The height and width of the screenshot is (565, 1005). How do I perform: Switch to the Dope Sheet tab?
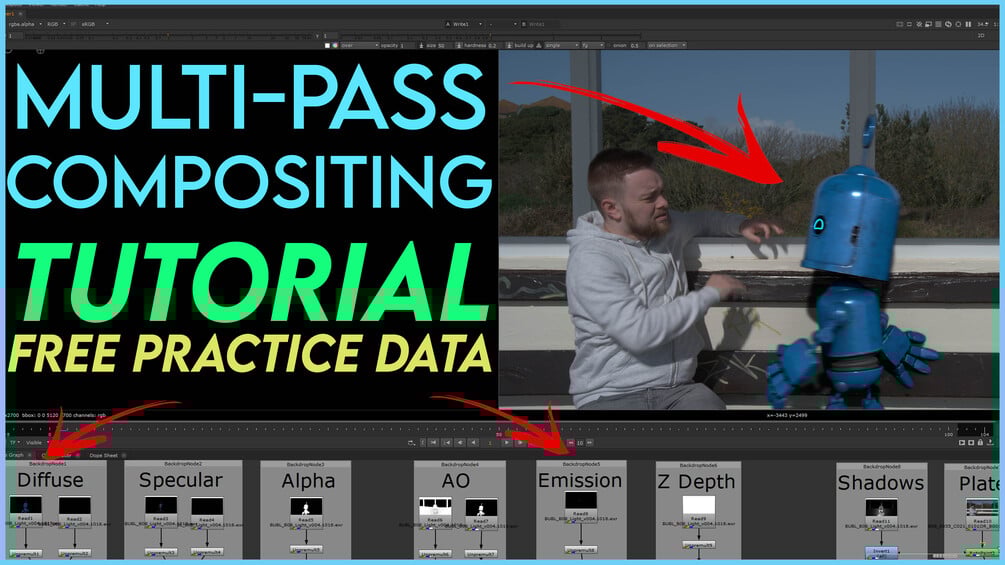[x=104, y=455]
